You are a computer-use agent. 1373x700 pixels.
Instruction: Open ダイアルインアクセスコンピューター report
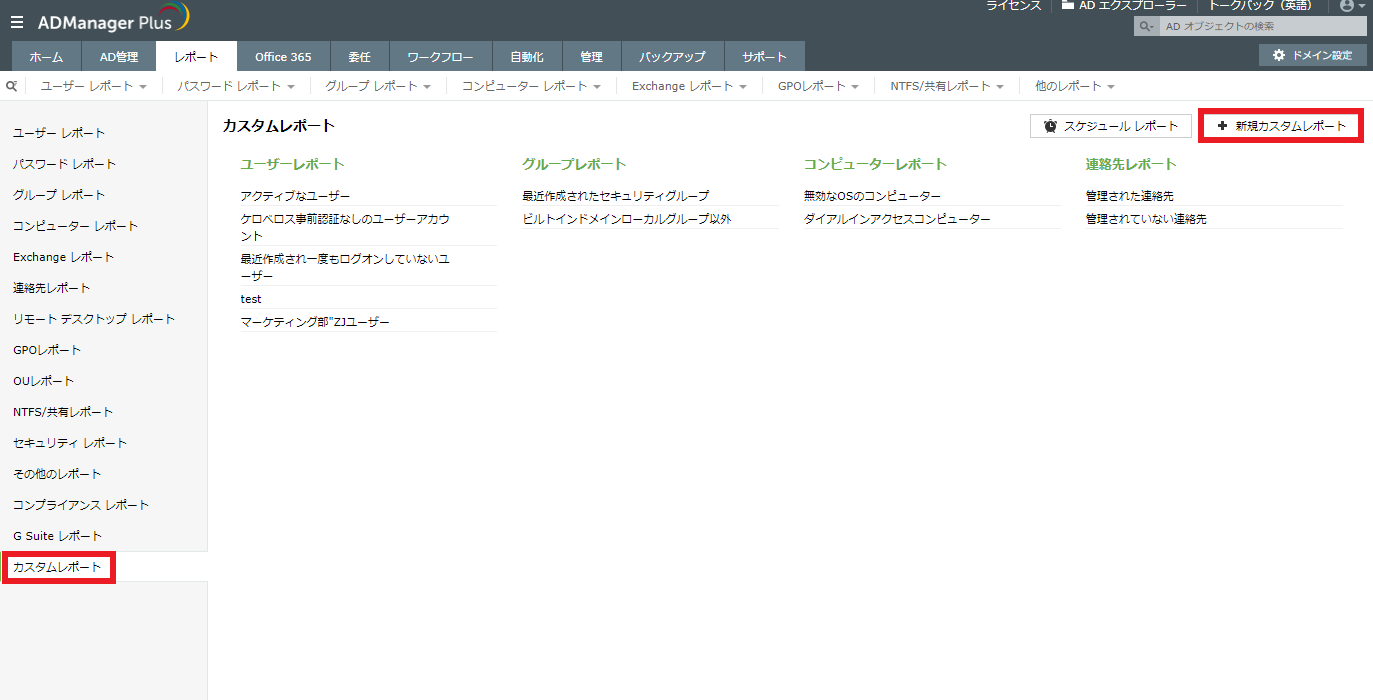[897, 219]
